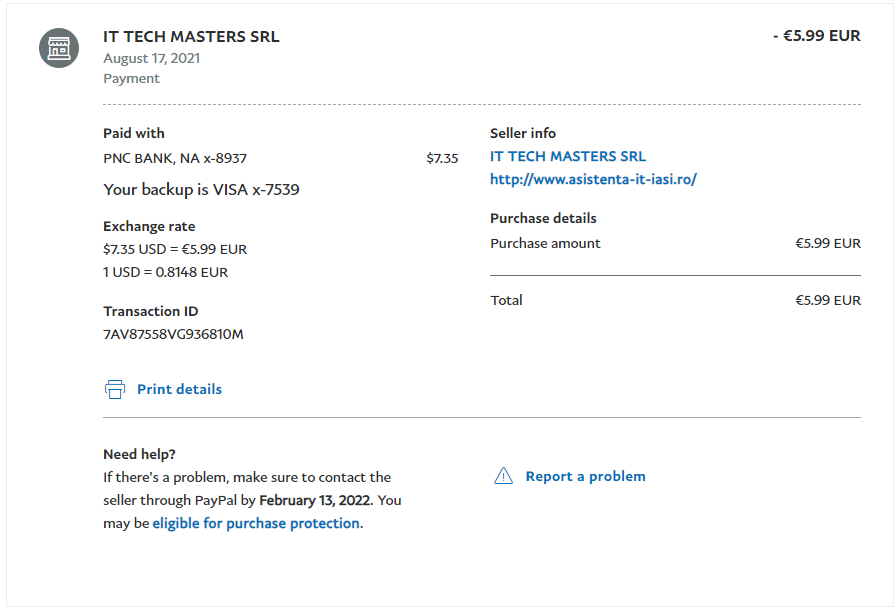This screenshot has width=896, height=610.
Task: Click the $7.35 paid amount
Action: pyautogui.click(x=442, y=158)
